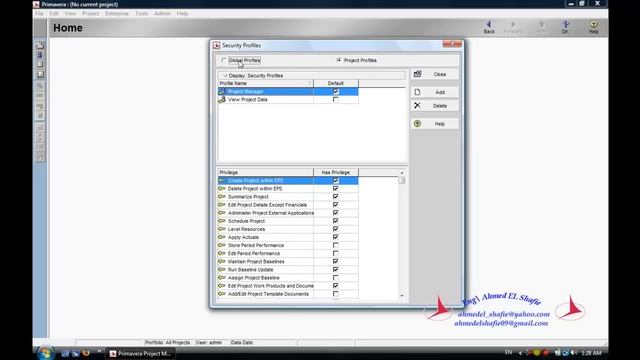This screenshot has width=640, height=360.
Task: Toggle Maintain Project Baselines checkbox
Action: point(336,262)
